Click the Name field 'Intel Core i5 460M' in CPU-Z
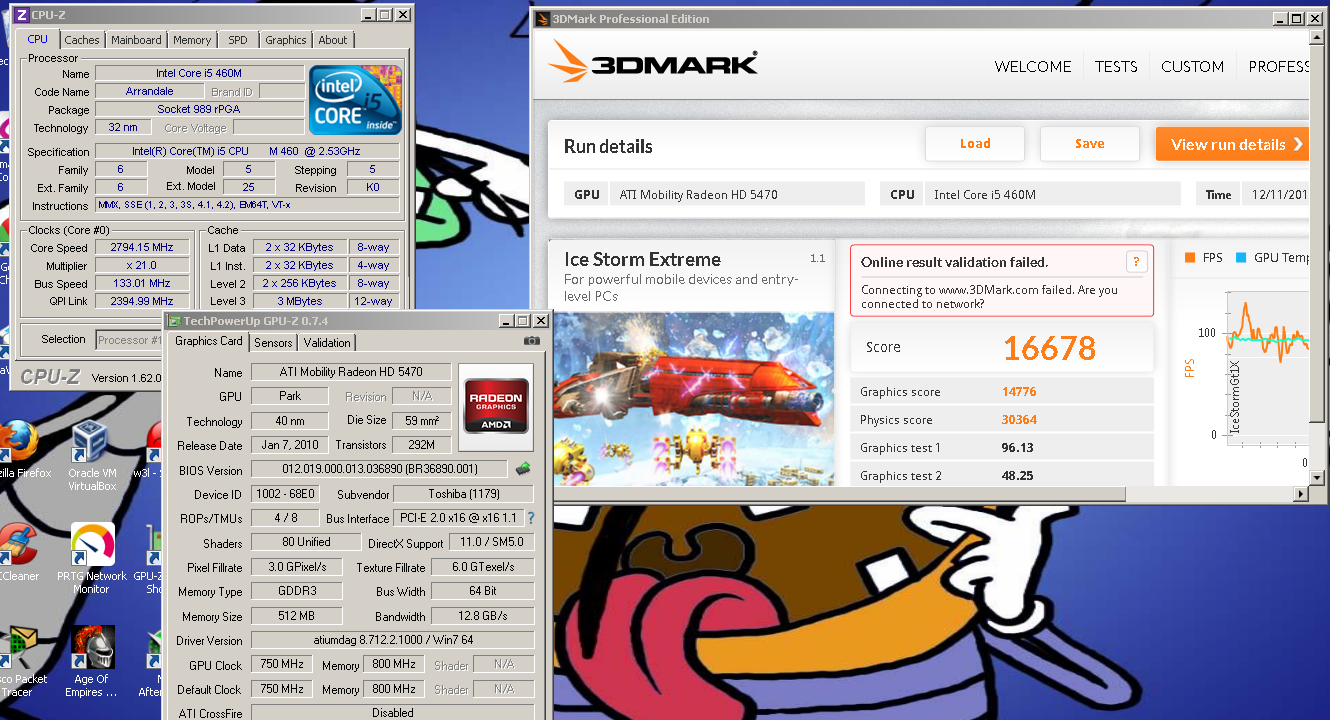Screen dimensions: 1330x720 click(200, 73)
